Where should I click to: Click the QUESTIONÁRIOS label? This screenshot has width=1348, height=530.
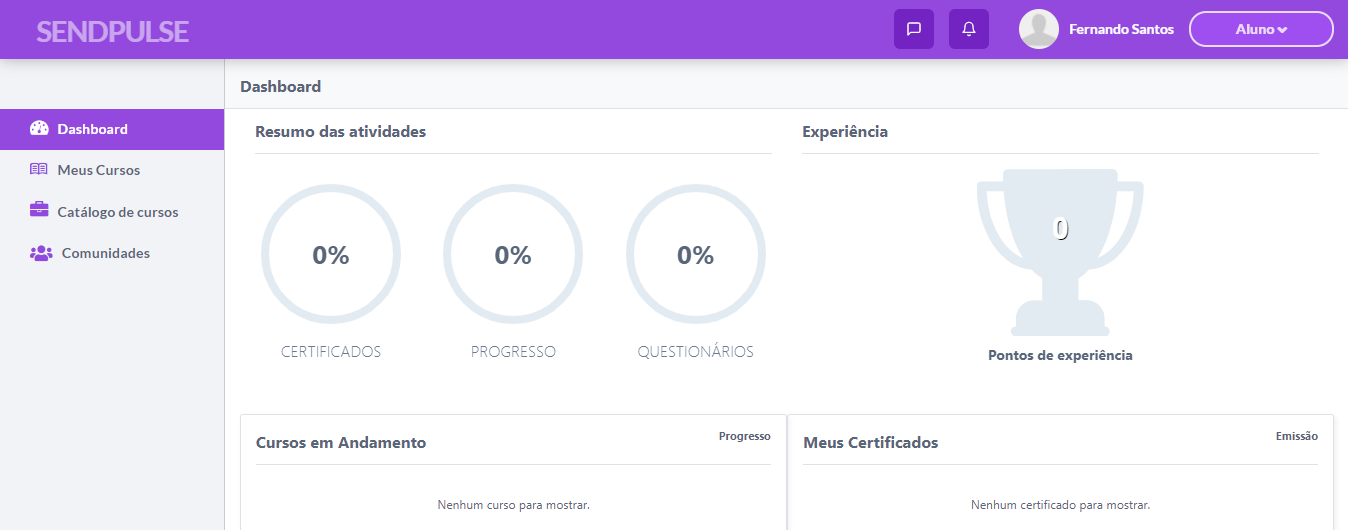pos(696,352)
